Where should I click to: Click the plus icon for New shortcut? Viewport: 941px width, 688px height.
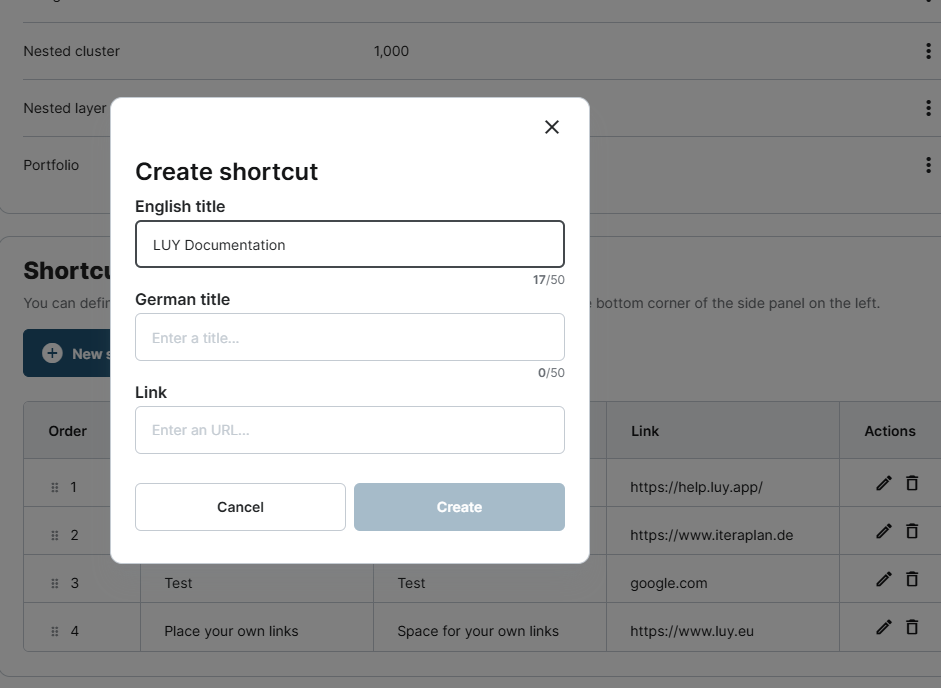click(x=52, y=353)
